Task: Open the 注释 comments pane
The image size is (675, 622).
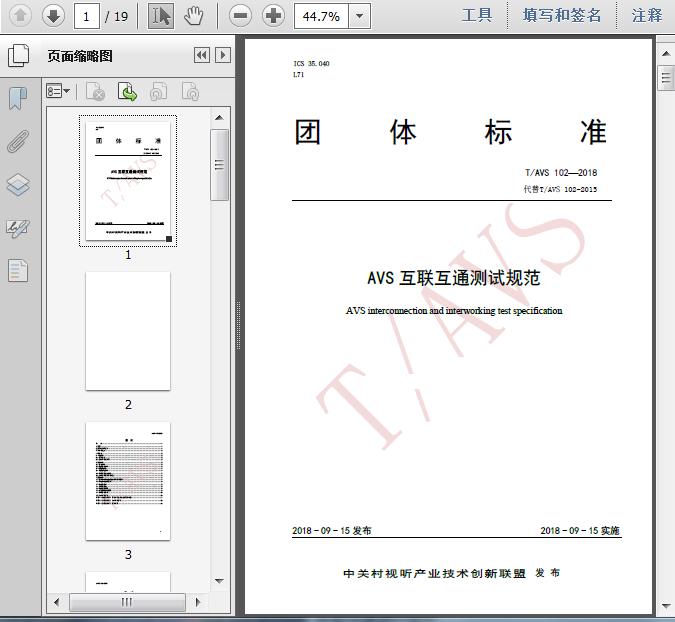Action: point(647,15)
